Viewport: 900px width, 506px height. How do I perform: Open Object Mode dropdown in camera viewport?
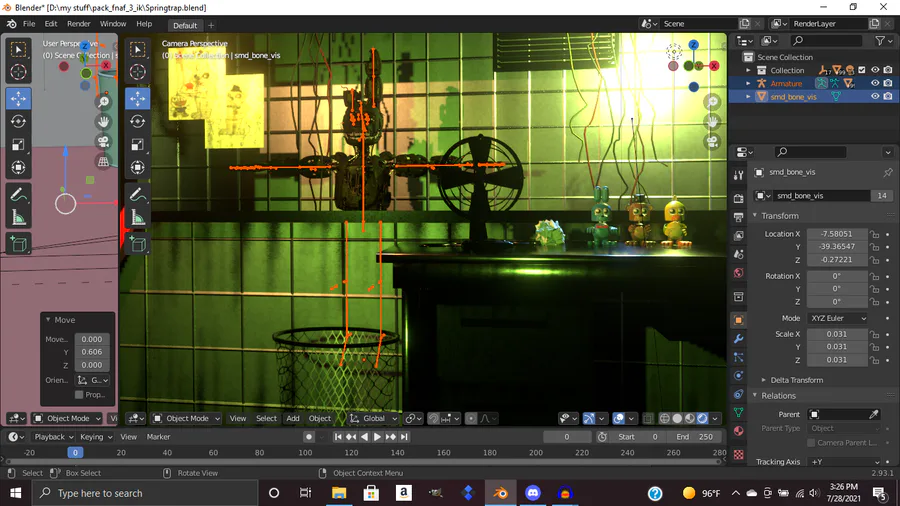(186, 418)
